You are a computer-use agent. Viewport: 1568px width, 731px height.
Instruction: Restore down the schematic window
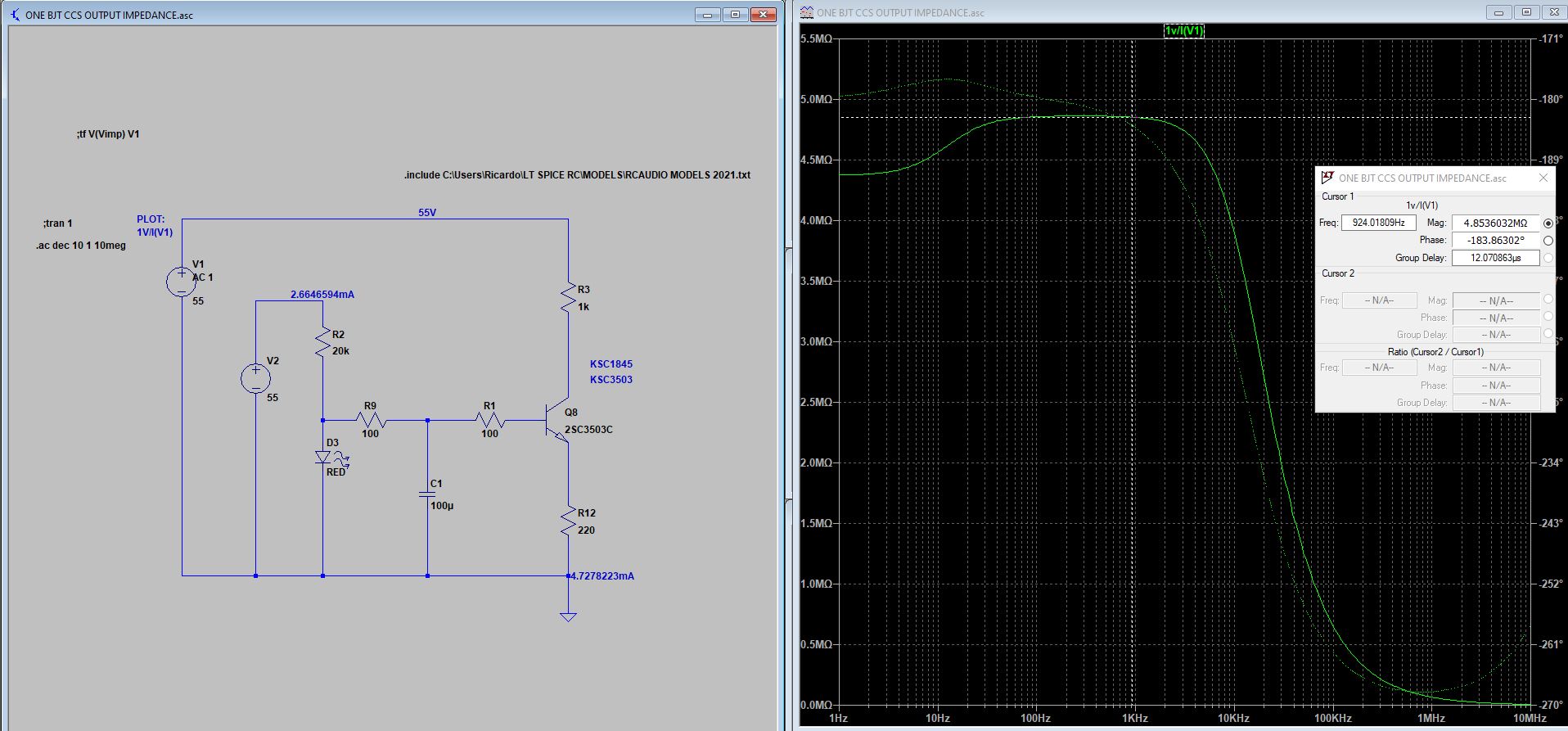[736, 15]
